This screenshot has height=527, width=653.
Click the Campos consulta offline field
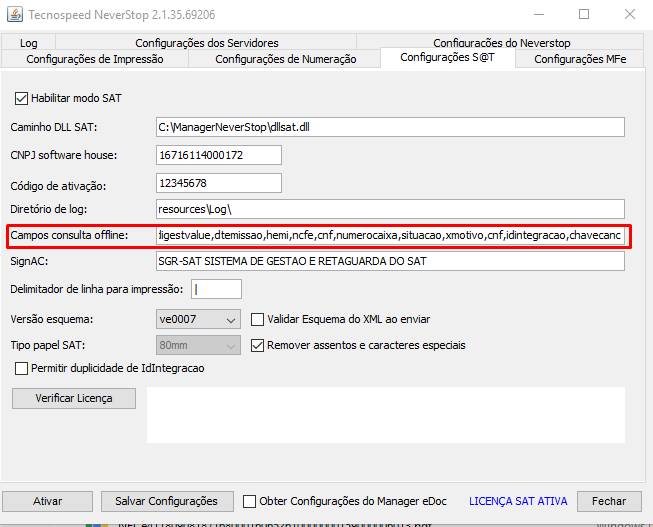390,235
